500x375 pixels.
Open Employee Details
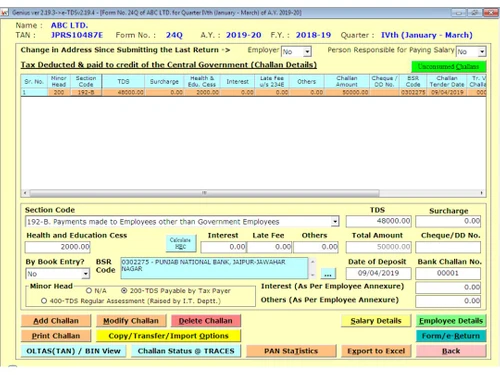point(451,321)
